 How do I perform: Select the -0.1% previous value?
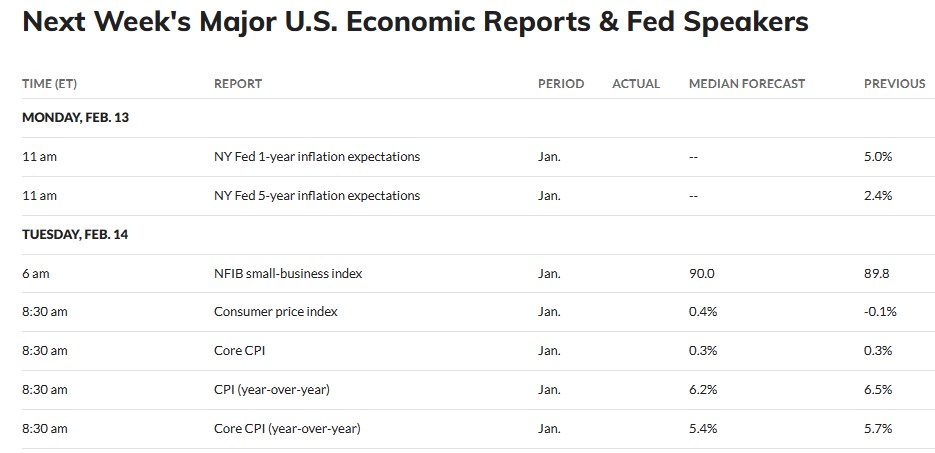coord(880,312)
